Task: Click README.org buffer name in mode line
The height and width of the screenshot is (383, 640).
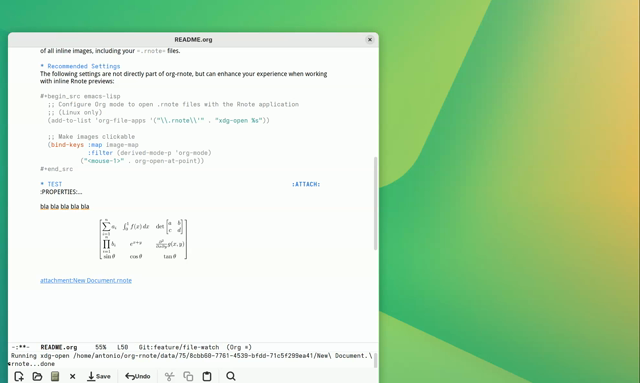Action: [59, 347]
